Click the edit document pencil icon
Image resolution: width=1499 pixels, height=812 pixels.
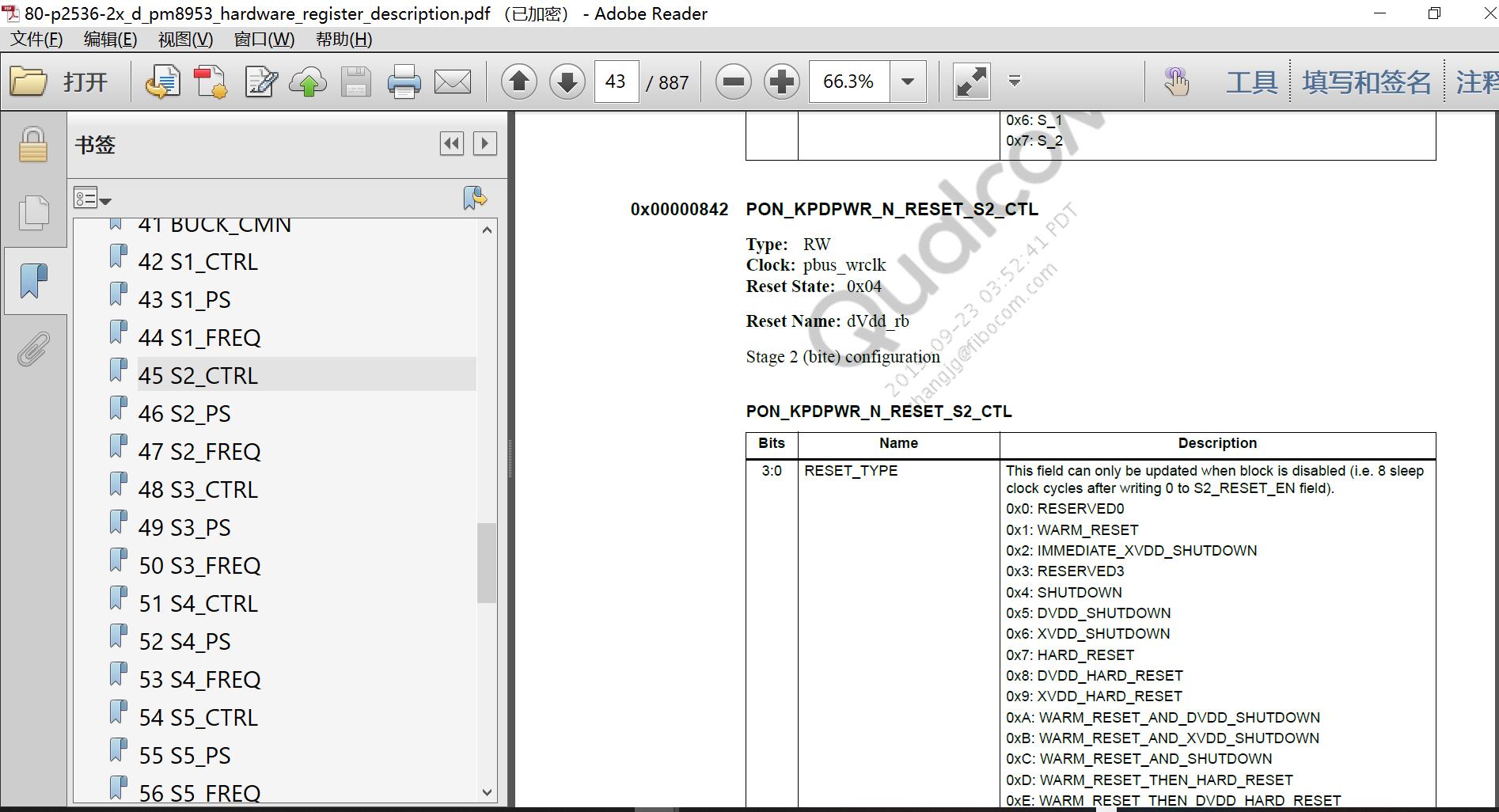point(260,82)
